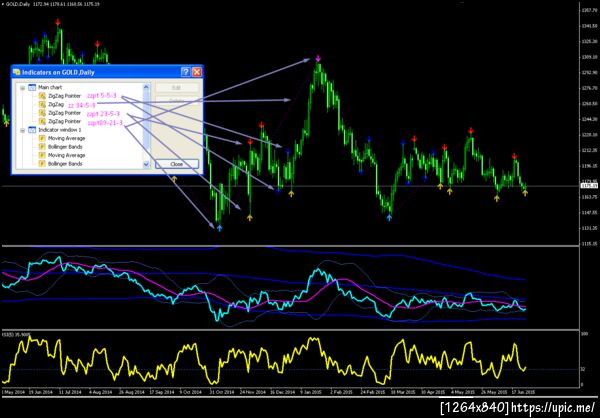This screenshot has width=600, height=418.
Task: Click the indicator list scroll-down arrow
Action: click(x=146, y=164)
